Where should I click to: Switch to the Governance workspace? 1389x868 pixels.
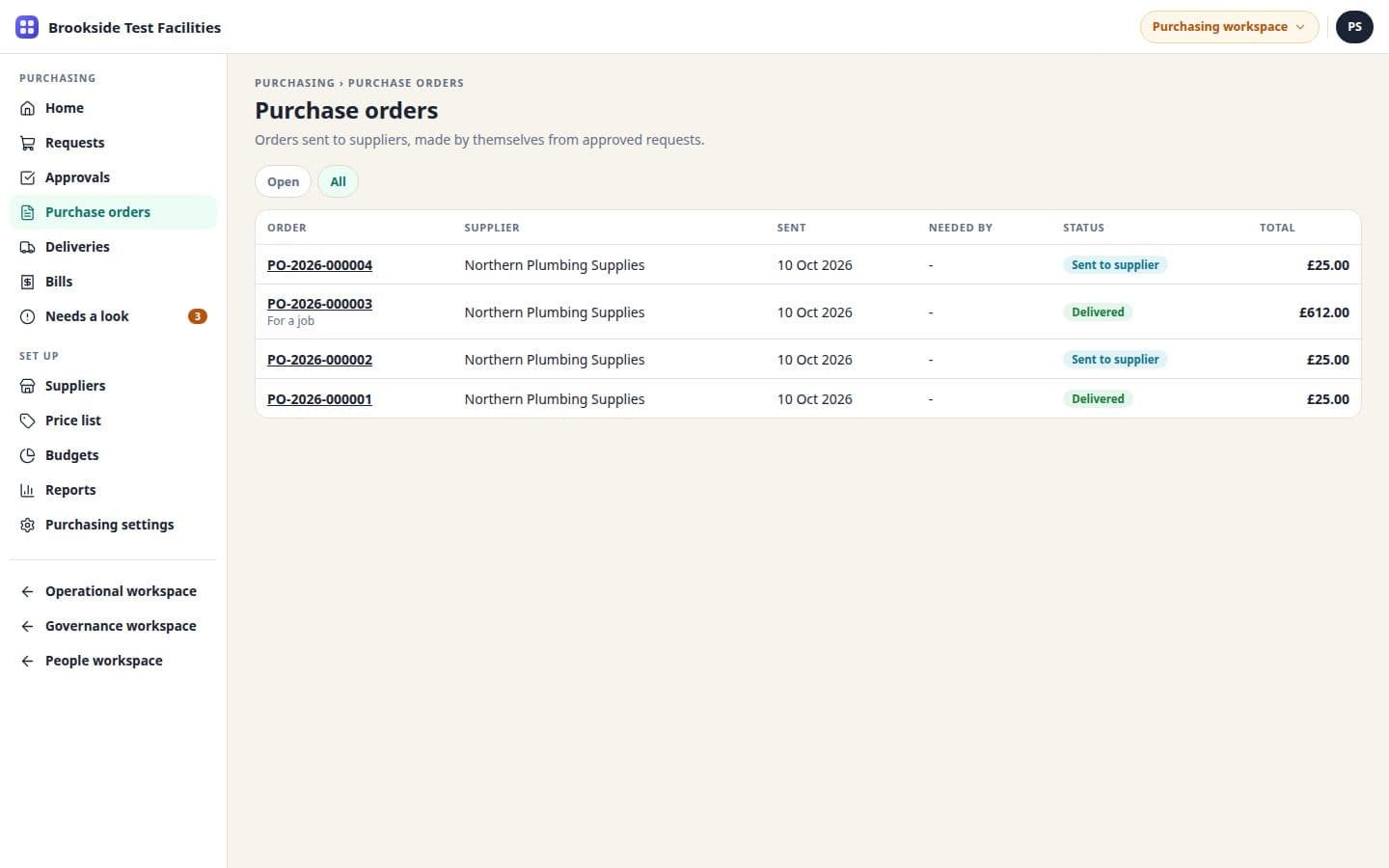coord(113,626)
